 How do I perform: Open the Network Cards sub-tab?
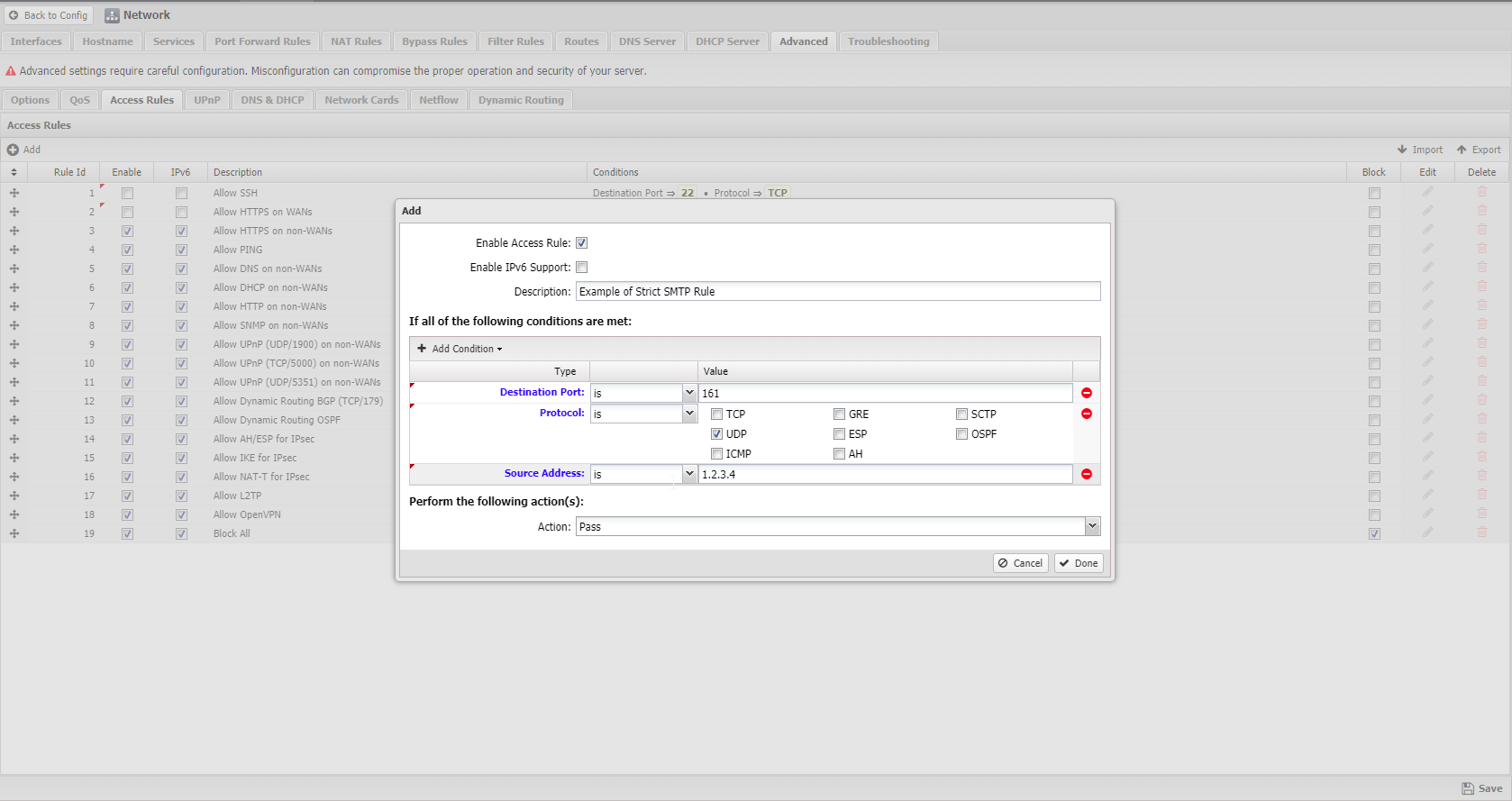click(x=361, y=100)
